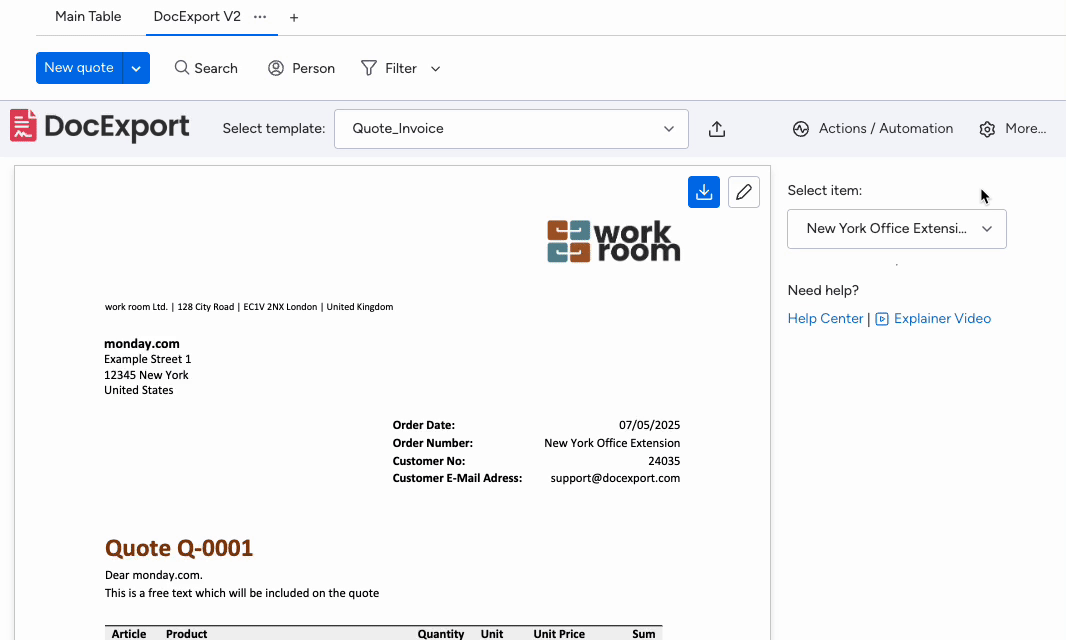Click the Customer E-Mail Adress label
Screen dimensions: 1066x640
tap(458, 478)
